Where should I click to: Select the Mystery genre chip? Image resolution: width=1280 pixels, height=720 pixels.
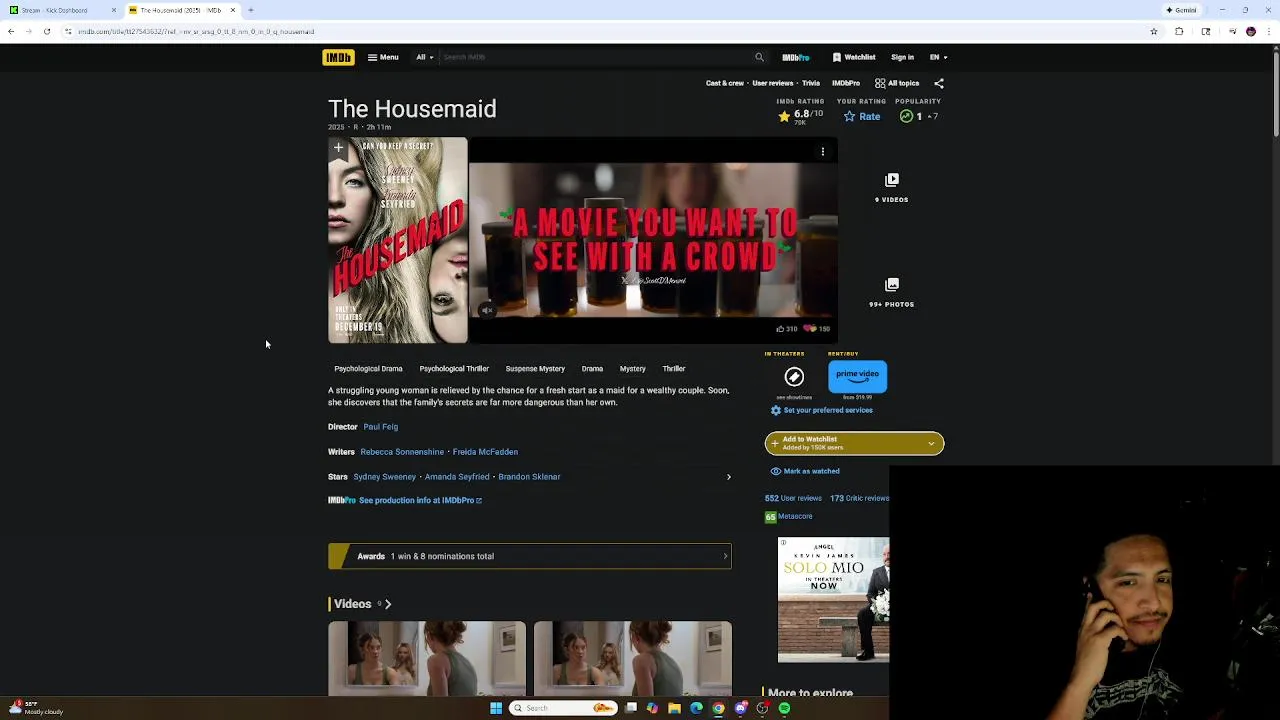coord(632,368)
